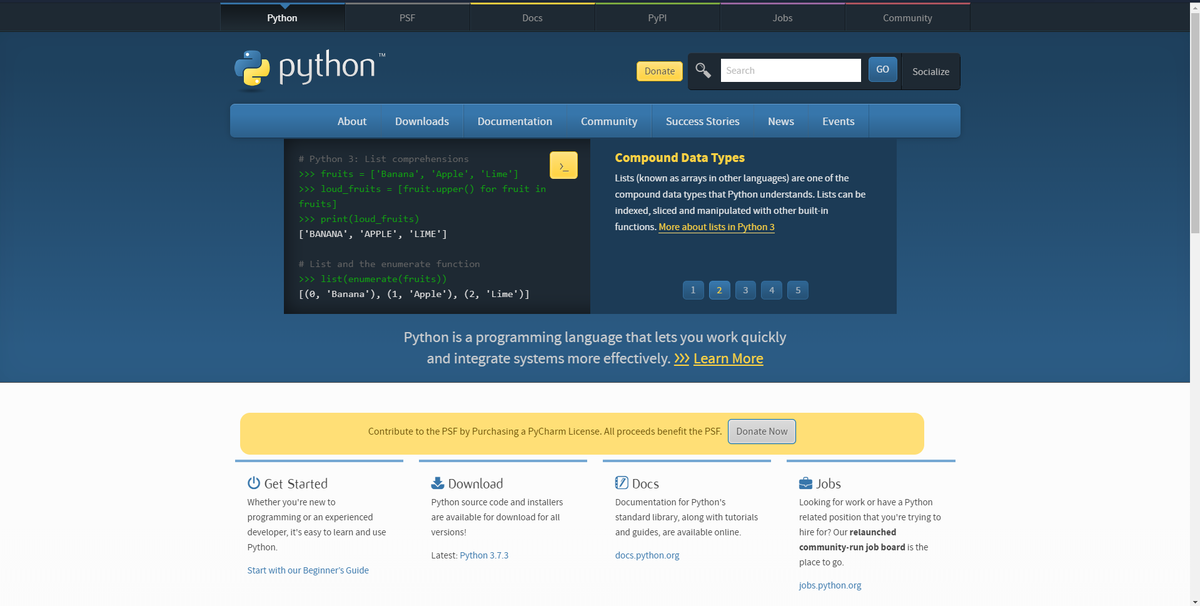Viewport: 1200px width, 606px height.
Task: Switch to slide 3
Action: click(x=745, y=290)
